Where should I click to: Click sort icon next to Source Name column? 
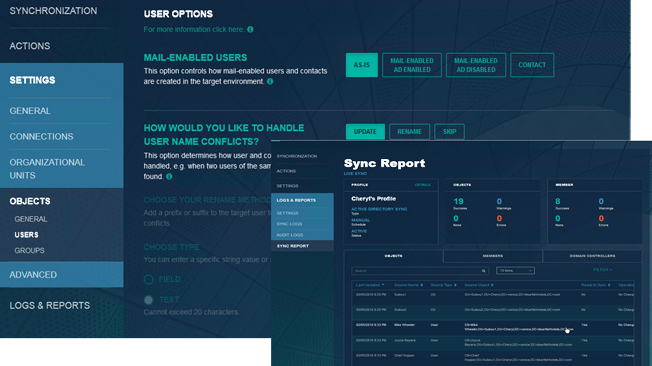tap(422, 285)
